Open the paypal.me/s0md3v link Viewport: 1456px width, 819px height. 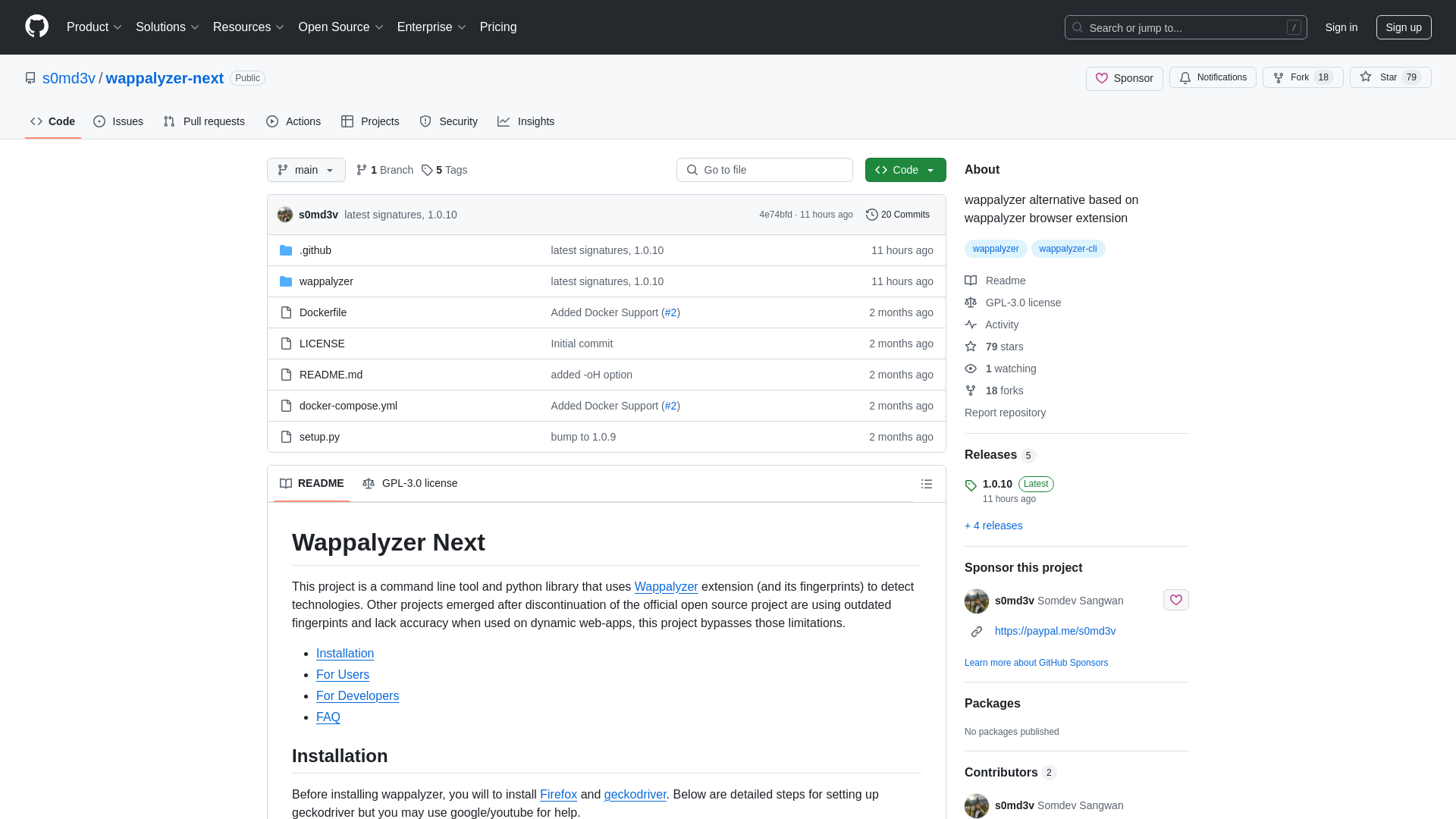point(1055,631)
